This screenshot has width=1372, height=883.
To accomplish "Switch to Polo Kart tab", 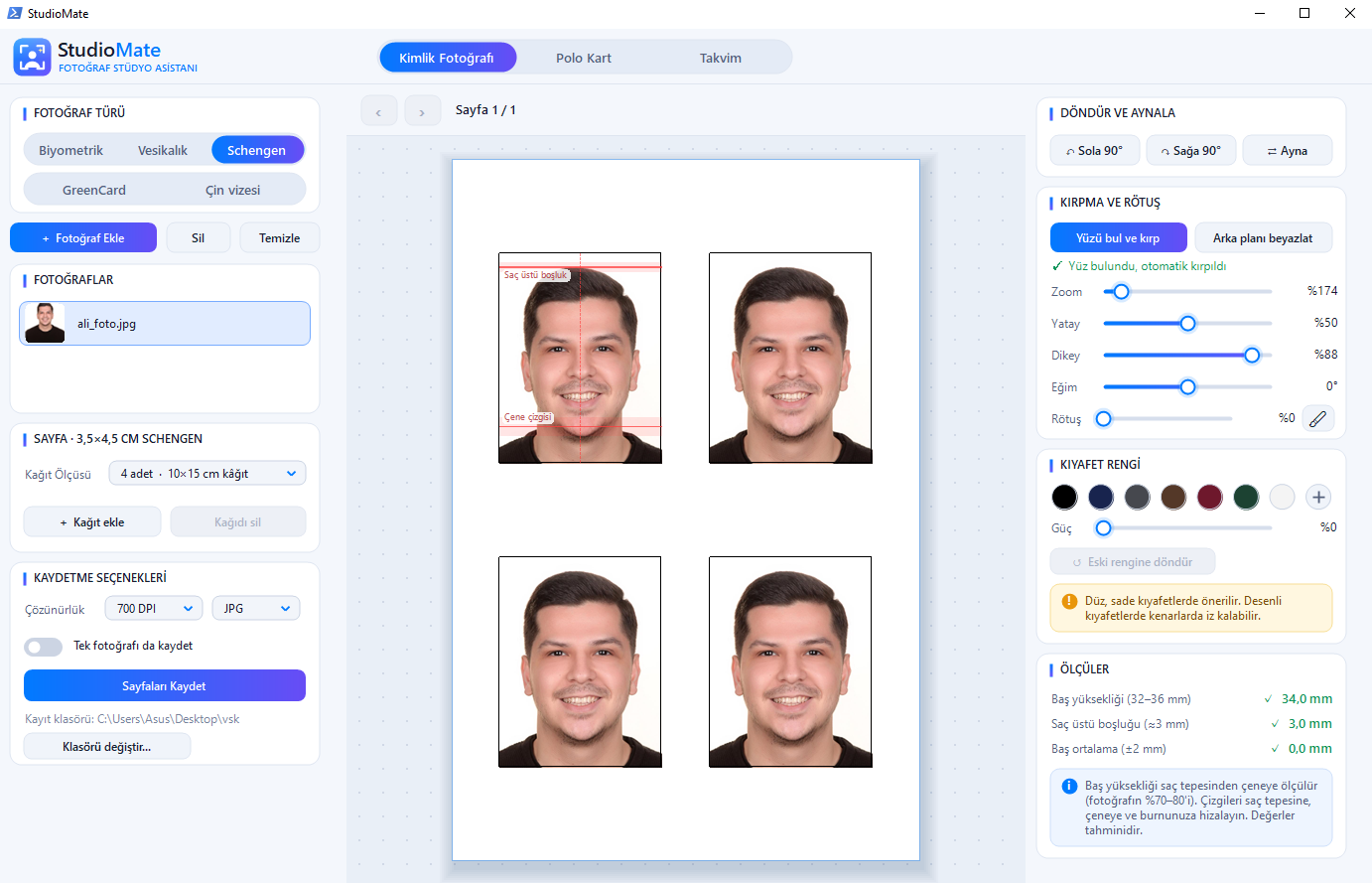I will [x=584, y=58].
